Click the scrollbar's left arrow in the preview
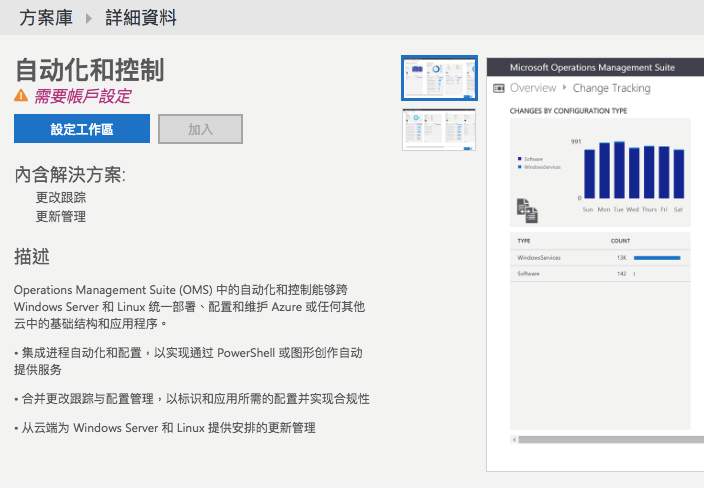 click(514, 440)
